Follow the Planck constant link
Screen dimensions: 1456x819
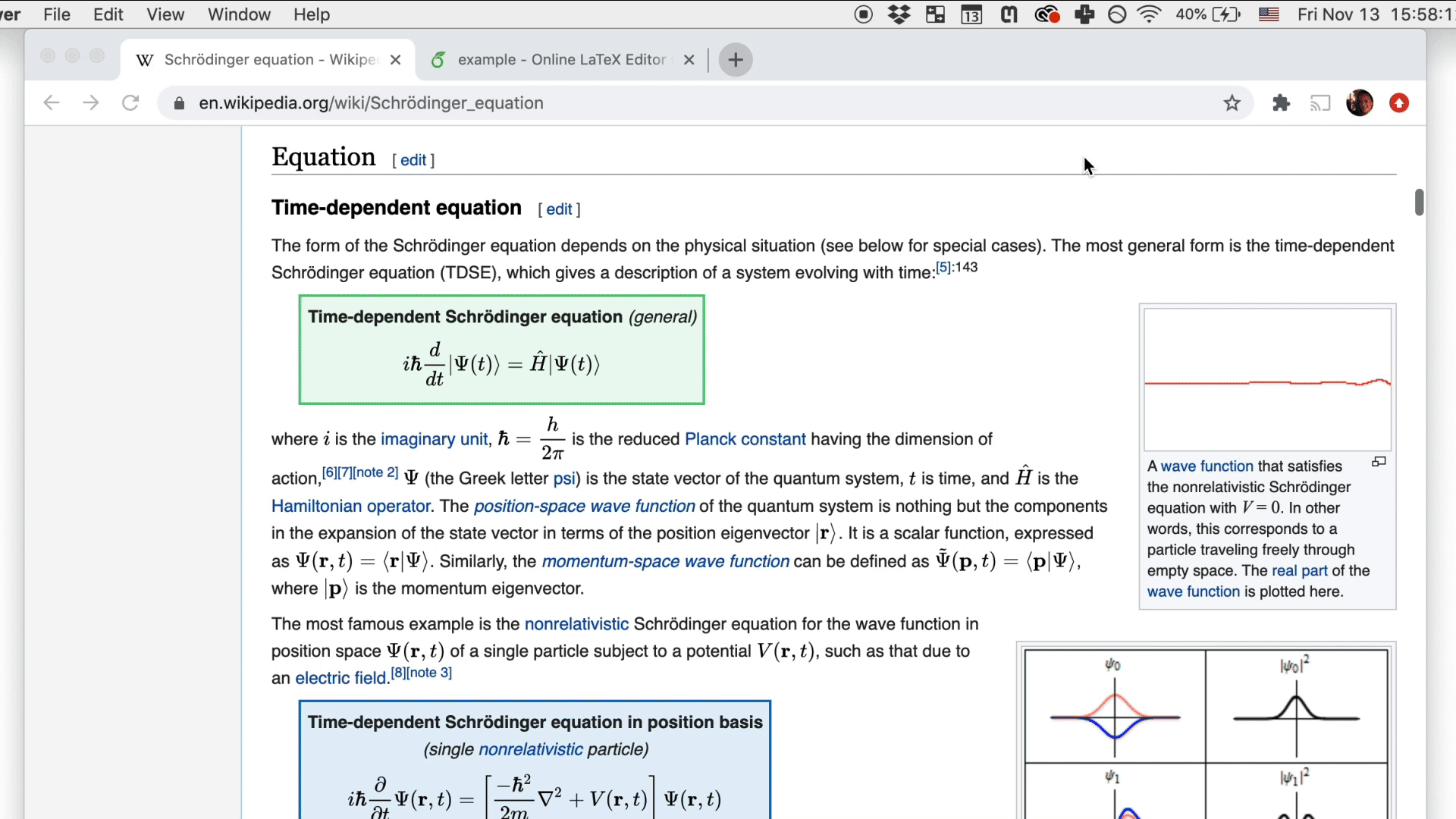[745, 439]
